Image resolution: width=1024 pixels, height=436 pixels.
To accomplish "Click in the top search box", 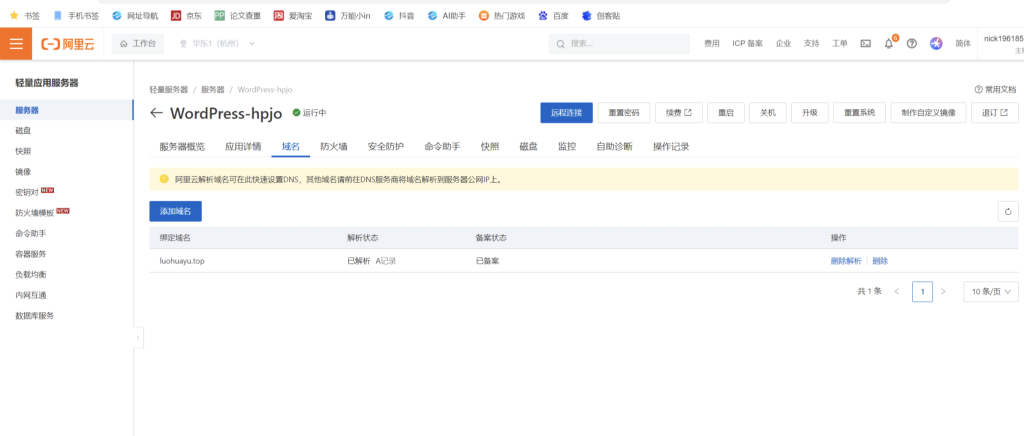I will point(620,43).
